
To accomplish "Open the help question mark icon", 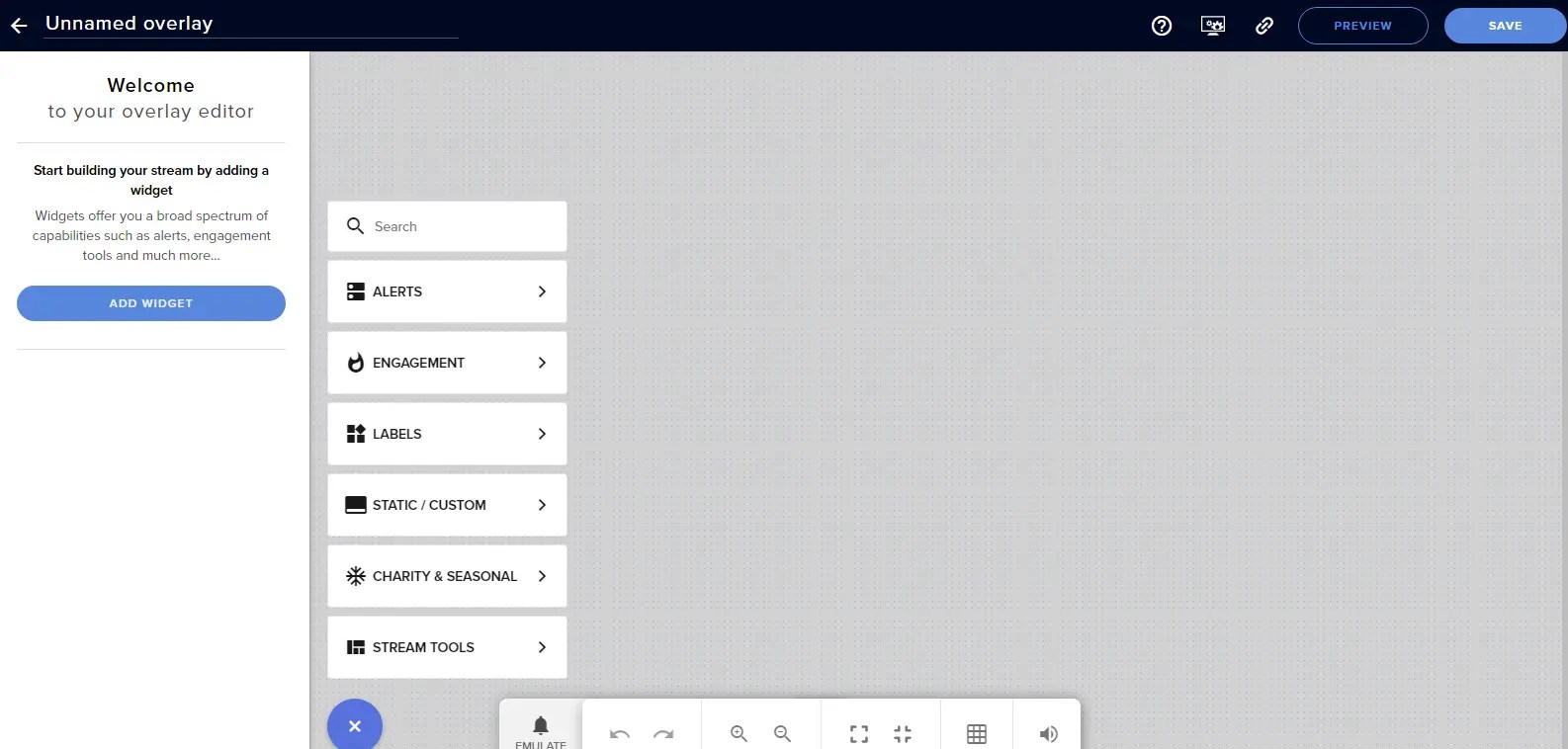I will pyautogui.click(x=1162, y=26).
